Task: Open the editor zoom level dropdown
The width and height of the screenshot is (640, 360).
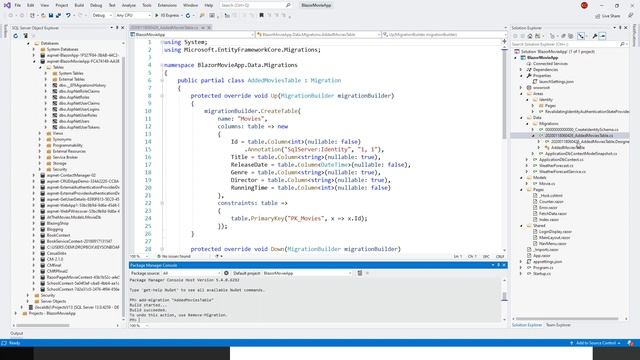Action: pyautogui.click(x=139, y=257)
